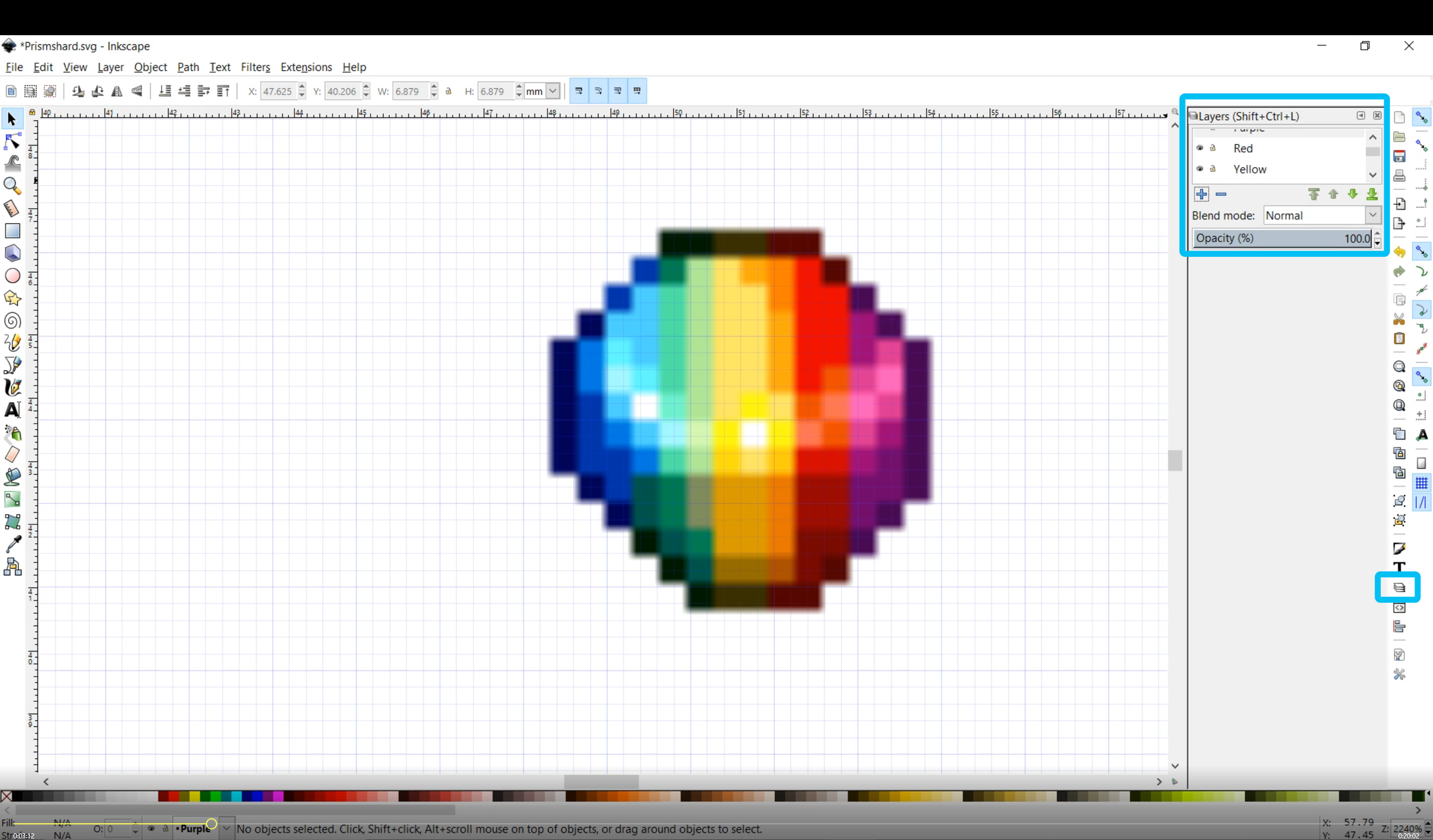
Task: Toggle visibility of the Purple layer in statusbar
Action: pos(151,829)
